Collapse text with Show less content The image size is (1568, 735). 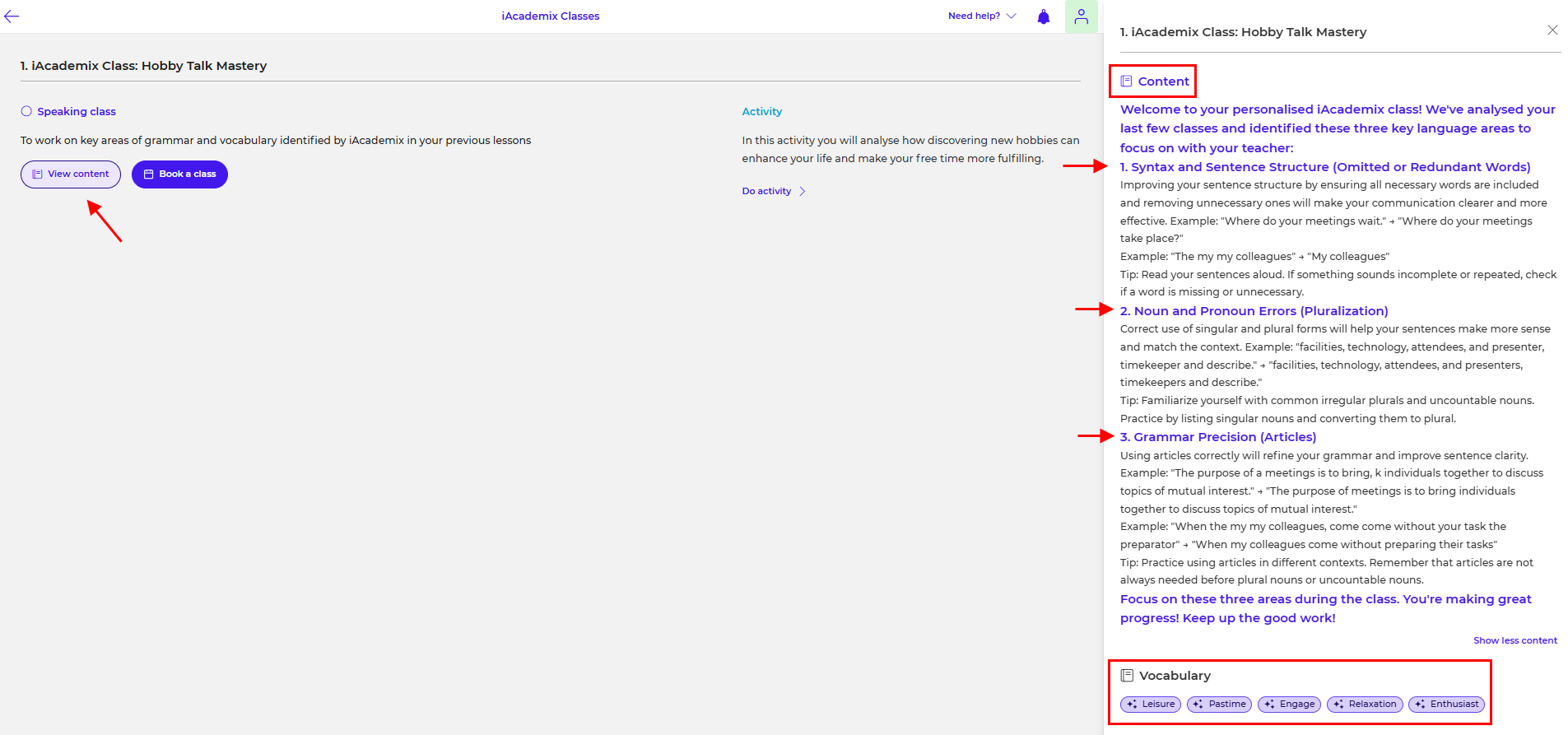pos(1514,640)
